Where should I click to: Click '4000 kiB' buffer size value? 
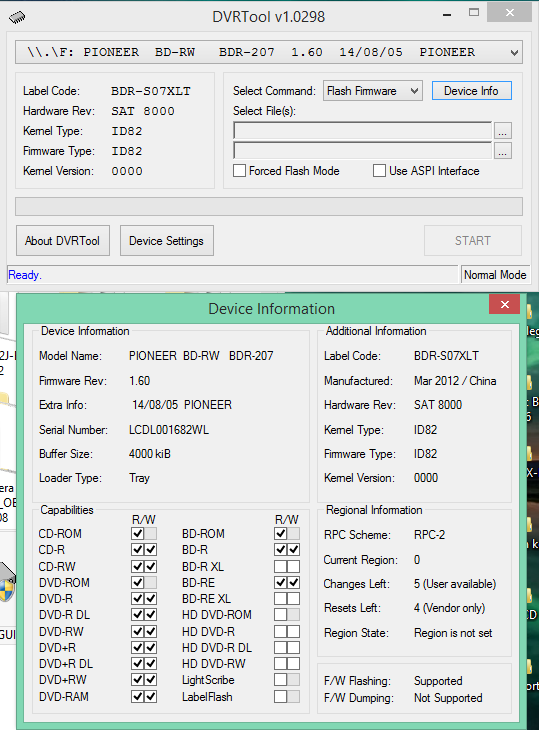pos(150,454)
